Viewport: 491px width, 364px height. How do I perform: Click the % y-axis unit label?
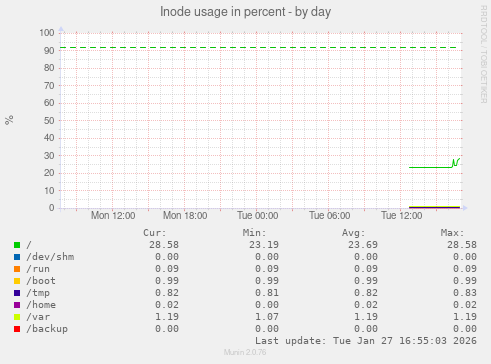point(9,120)
